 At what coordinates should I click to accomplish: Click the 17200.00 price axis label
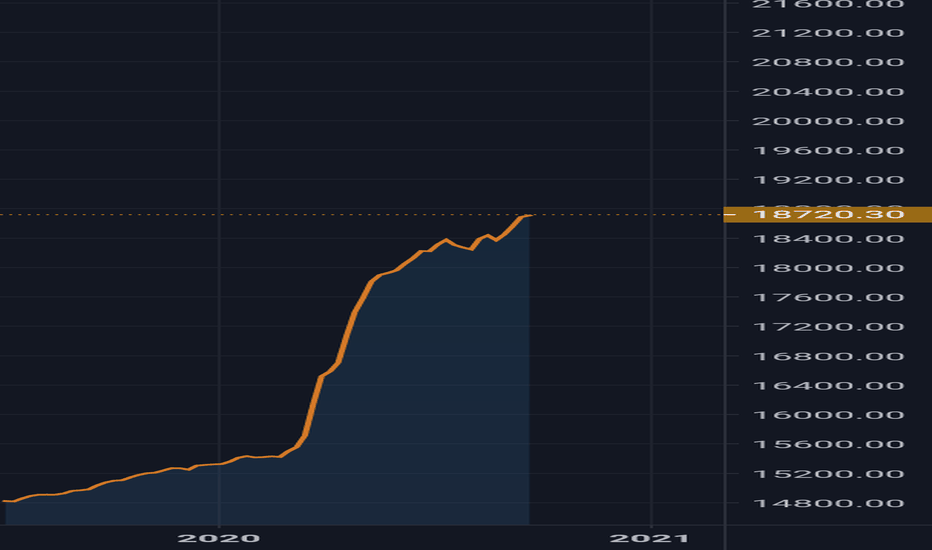click(828, 327)
